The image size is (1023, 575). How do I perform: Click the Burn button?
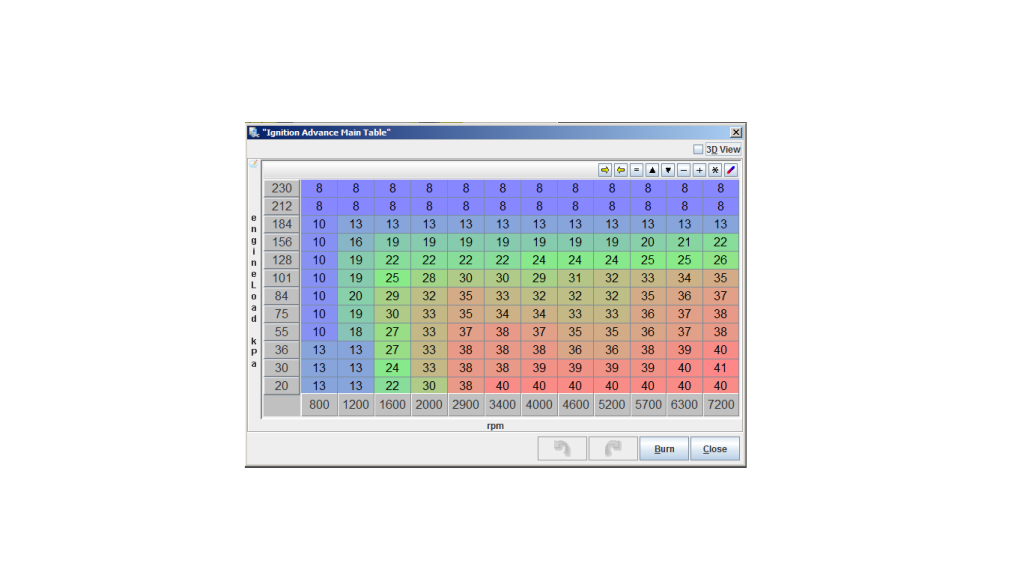click(664, 448)
